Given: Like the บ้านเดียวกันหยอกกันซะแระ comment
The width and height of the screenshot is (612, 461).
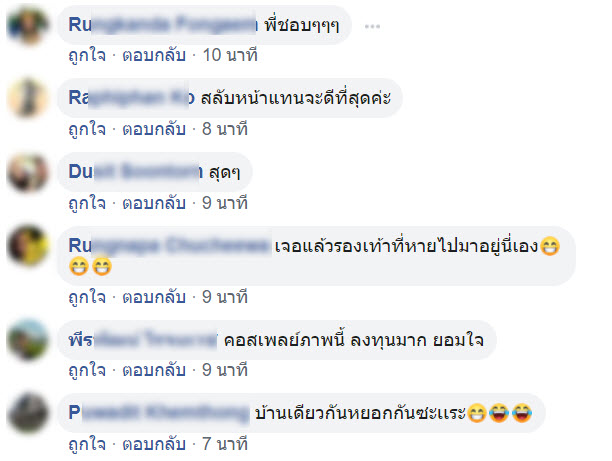Looking at the screenshot, I should 87,444.
